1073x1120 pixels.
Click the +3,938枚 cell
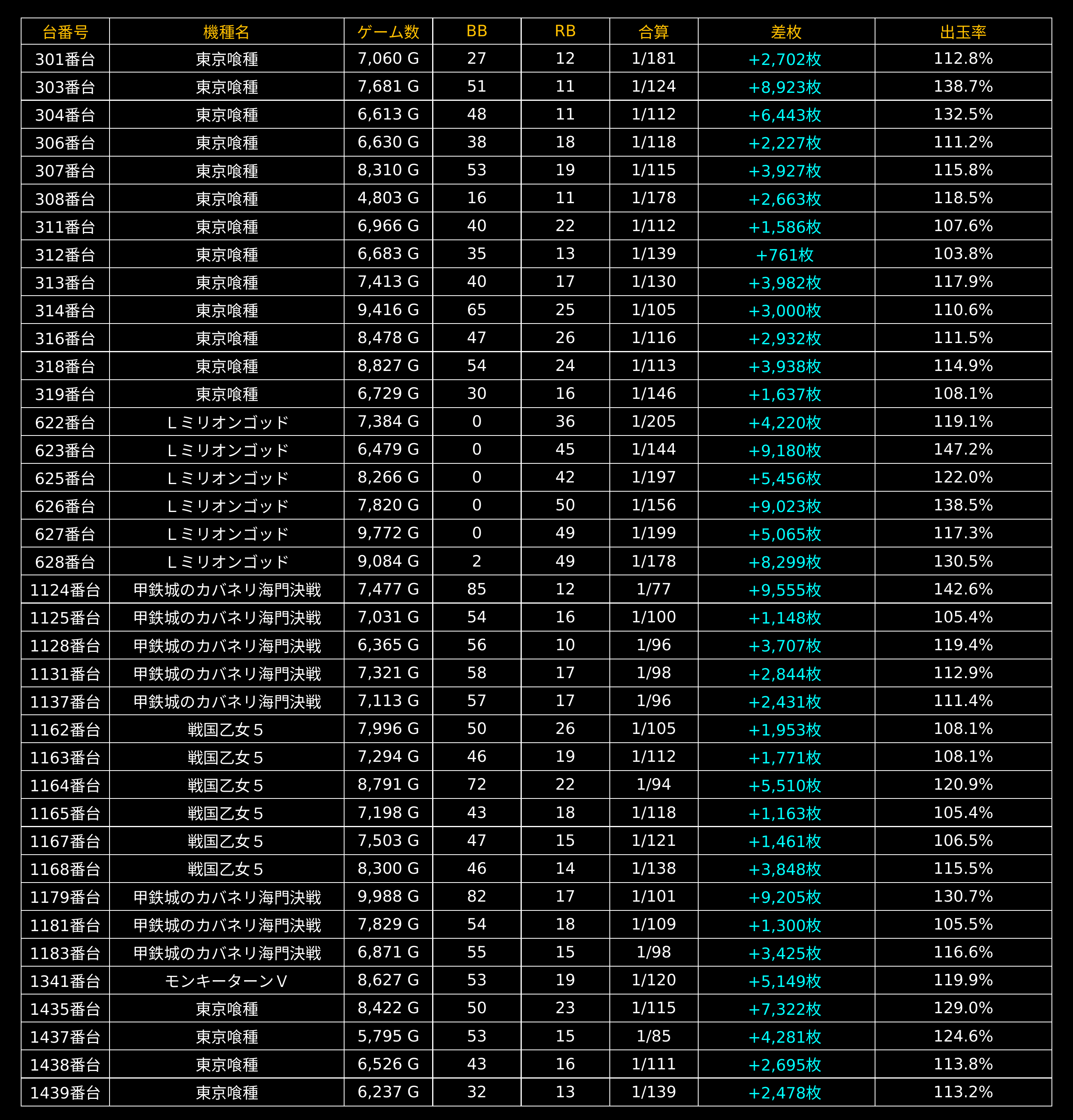coord(786,366)
